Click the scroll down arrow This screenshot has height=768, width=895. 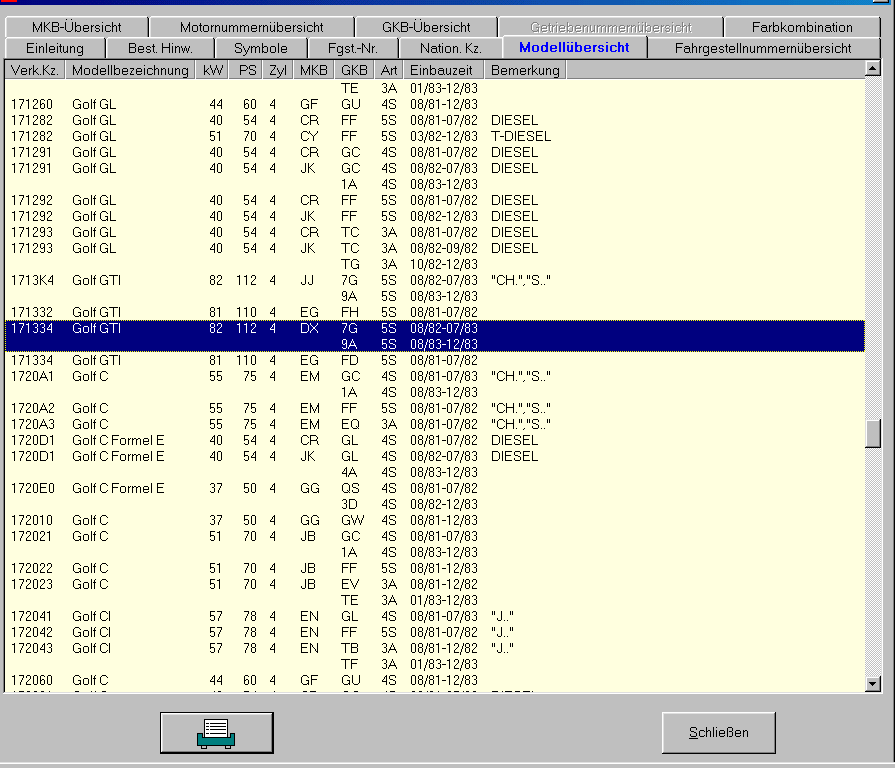[x=873, y=683]
